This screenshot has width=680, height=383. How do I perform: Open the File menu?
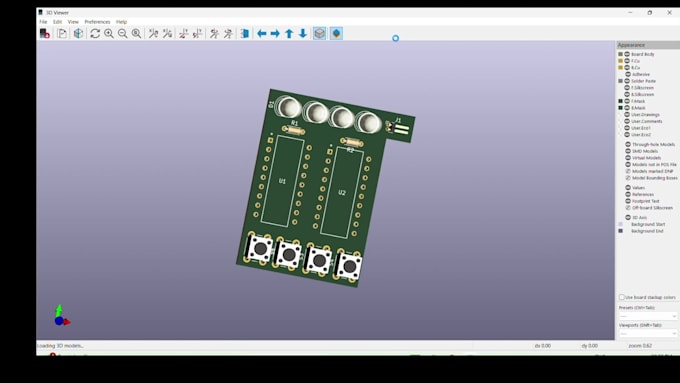pyautogui.click(x=43, y=22)
